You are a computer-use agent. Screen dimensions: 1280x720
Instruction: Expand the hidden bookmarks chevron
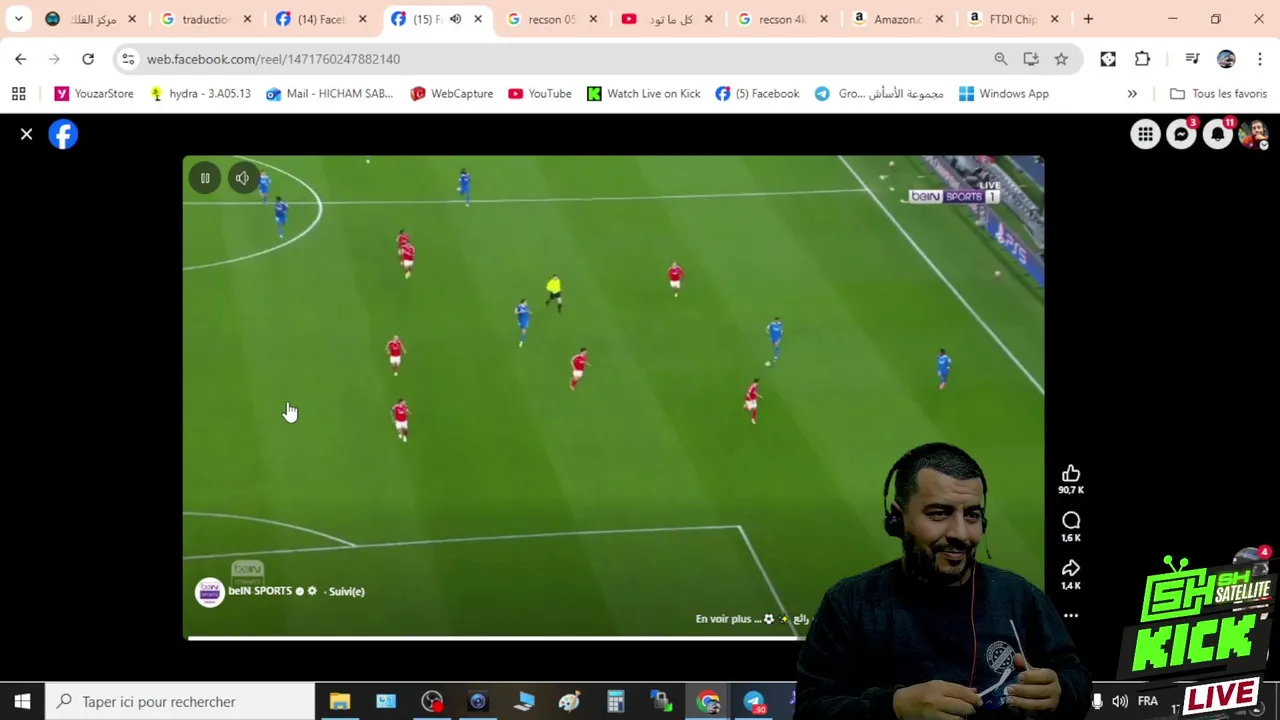pos(1132,94)
